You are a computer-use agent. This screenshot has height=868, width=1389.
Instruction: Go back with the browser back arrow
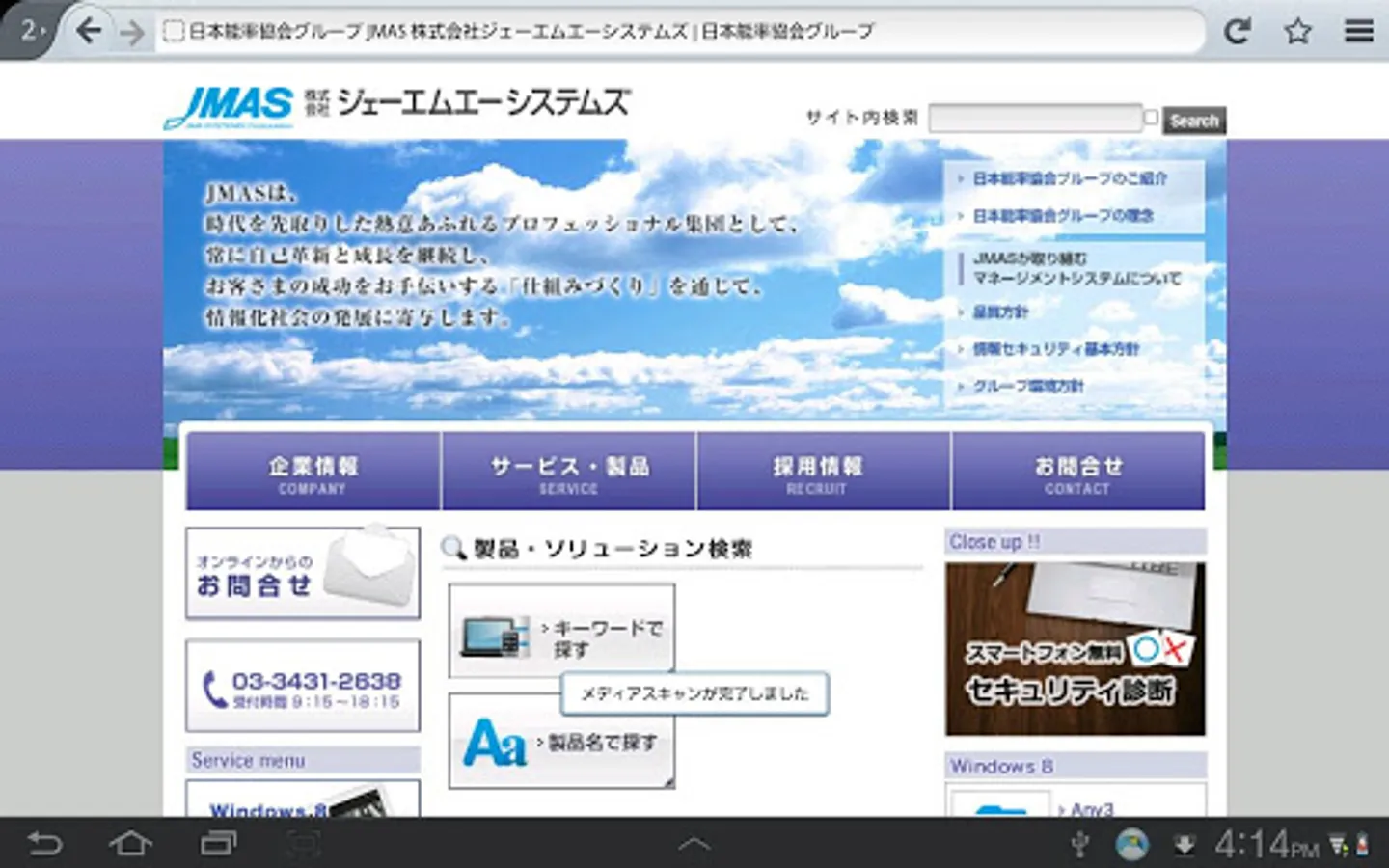coord(89,31)
